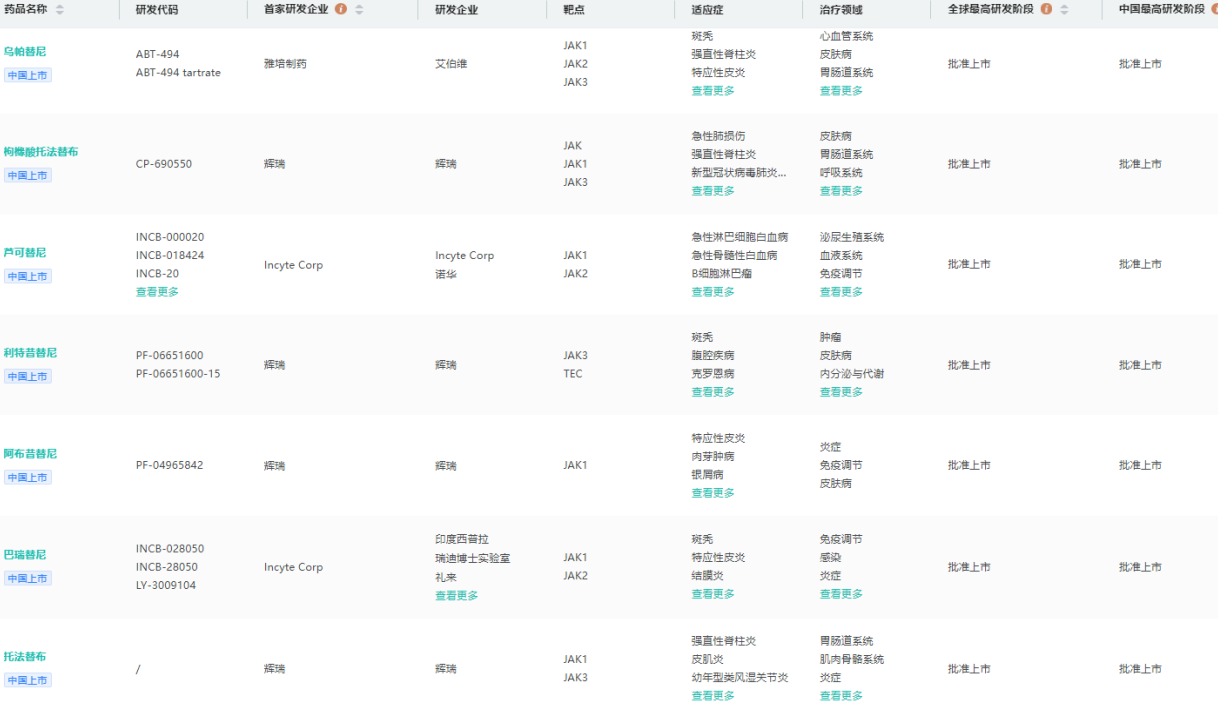Select the PF-04965842 code text
The width and height of the screenshot is (1218, 703).
point(169,465)
